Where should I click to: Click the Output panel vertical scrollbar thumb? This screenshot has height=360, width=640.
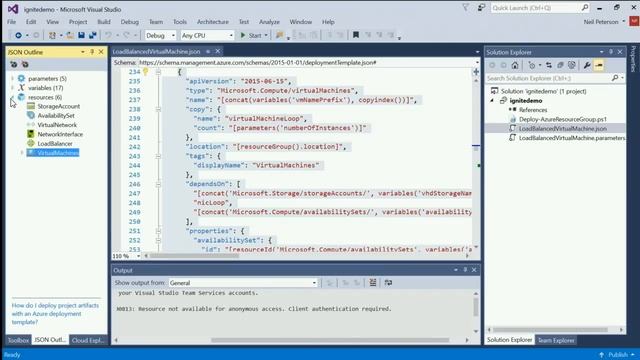476,307
